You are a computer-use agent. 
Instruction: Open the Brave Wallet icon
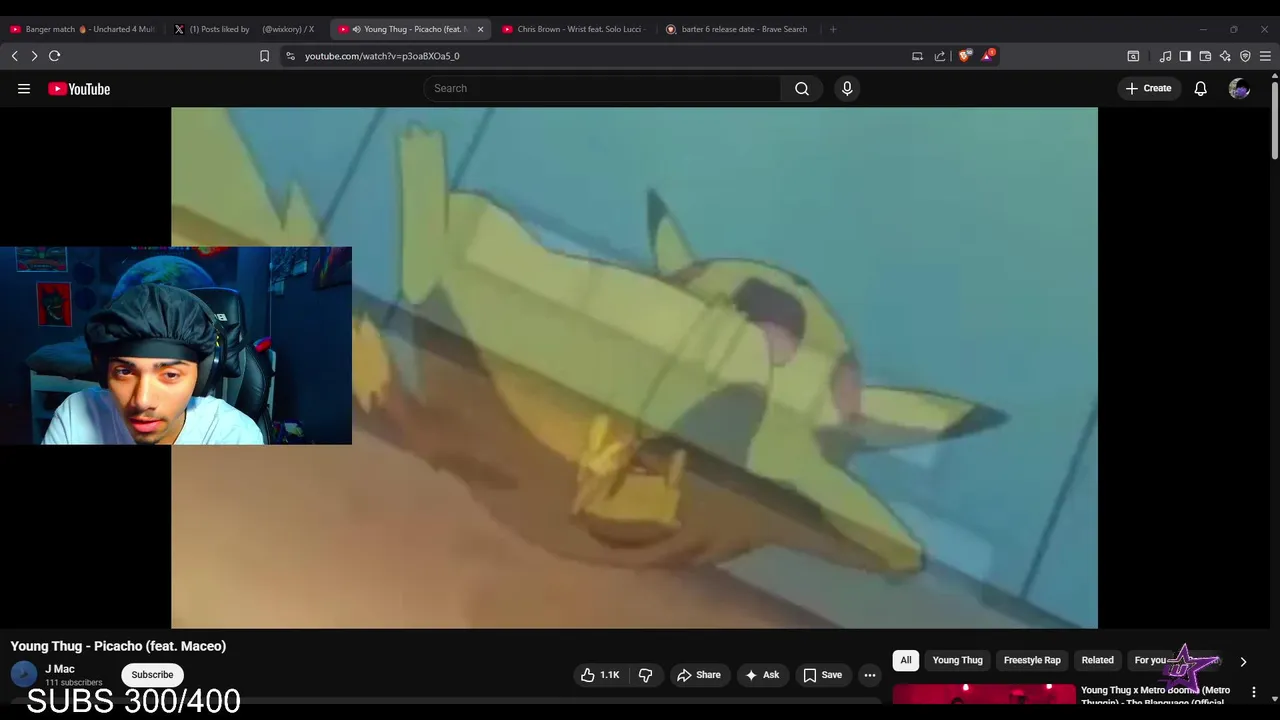click(x=1205, y=56)
